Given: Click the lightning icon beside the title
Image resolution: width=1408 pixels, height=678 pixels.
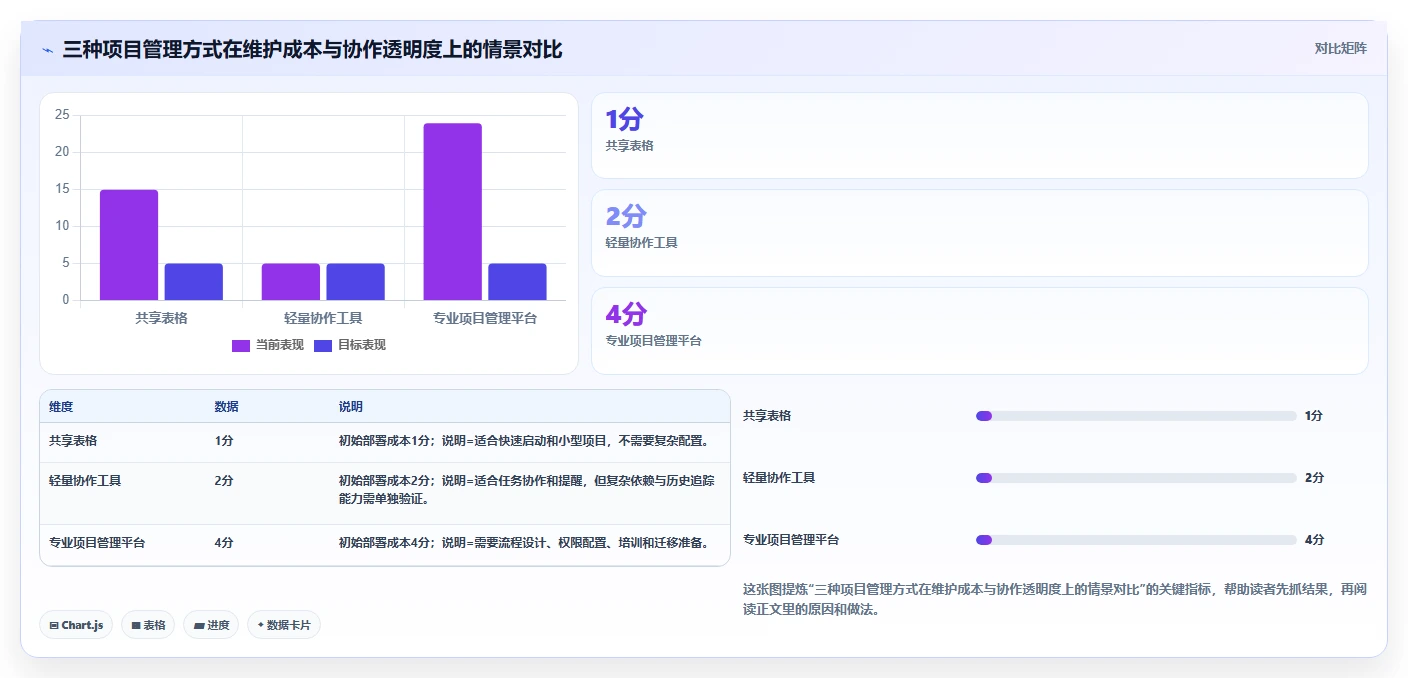Looking at the screenshot, I should tap(47, 49).
